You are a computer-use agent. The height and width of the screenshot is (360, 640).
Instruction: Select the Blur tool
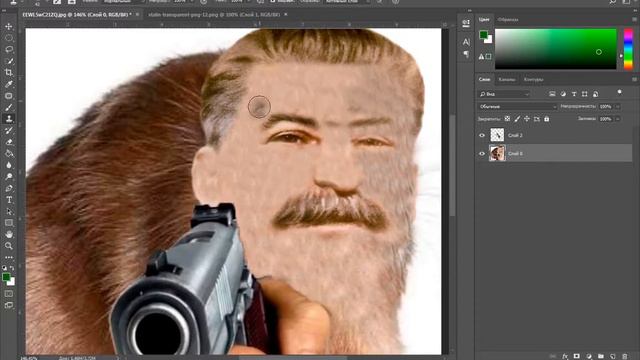[x=9, y=165]
